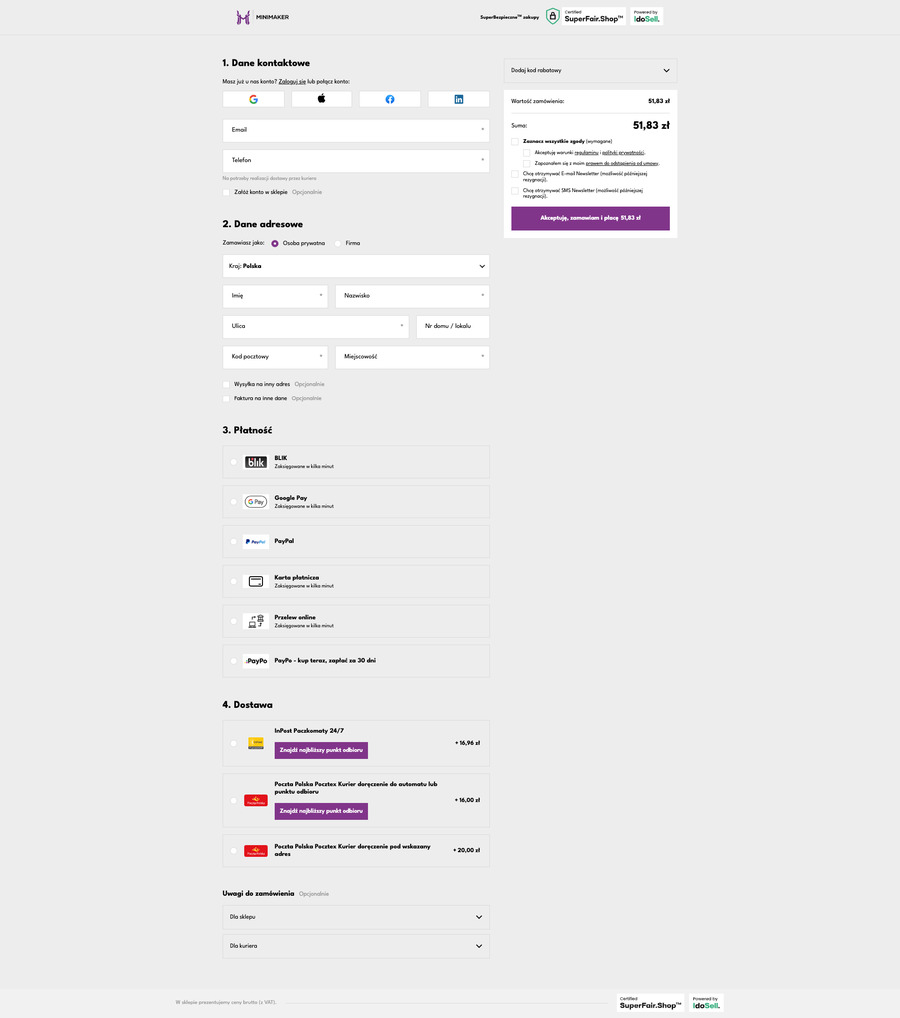Screen dimensions: 900x1018
Task: Click the Email input field
Action: 356,130
